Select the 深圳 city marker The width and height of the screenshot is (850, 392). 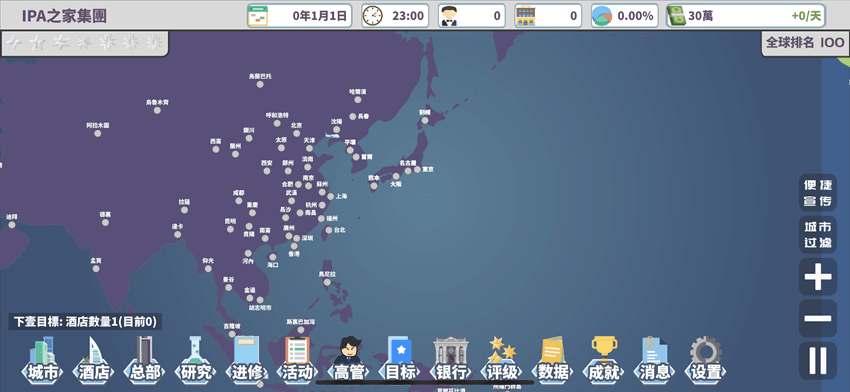click(x=297, y=239)
